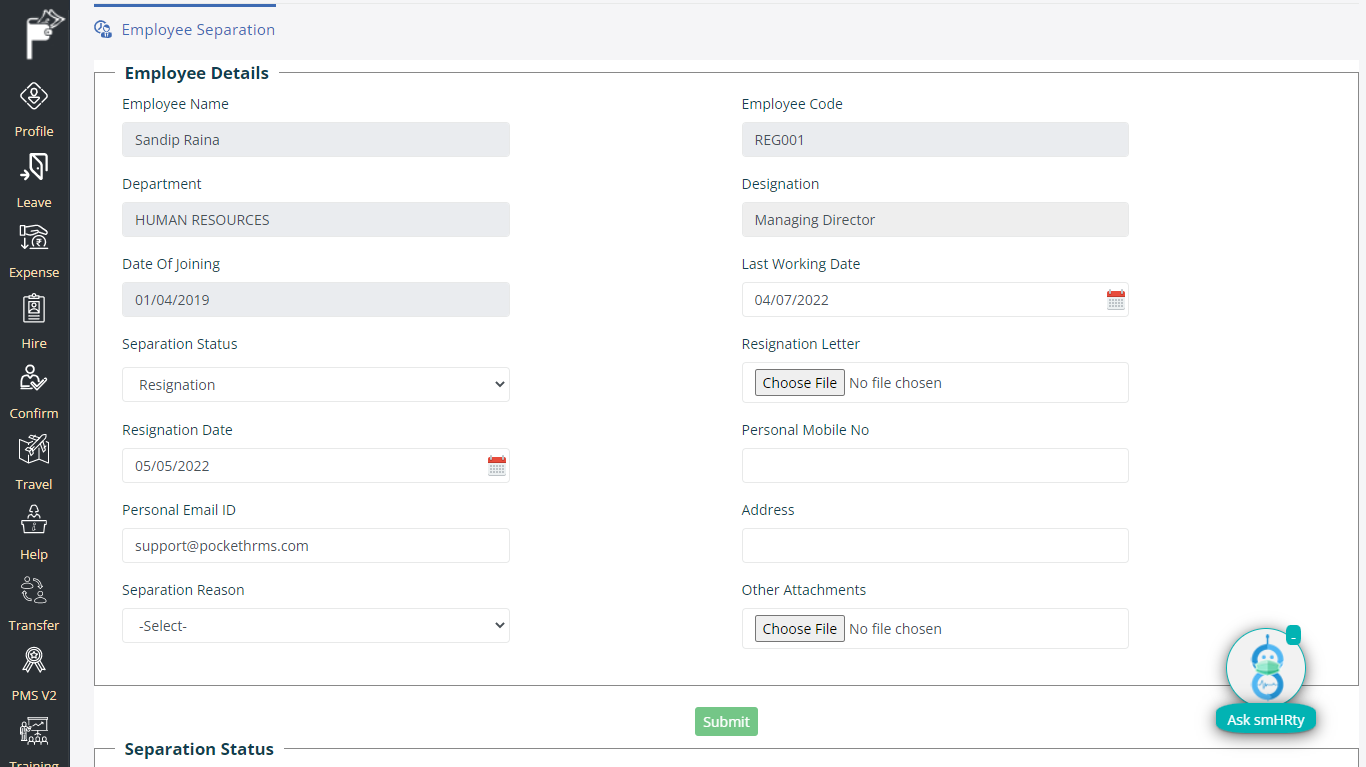
Task: Choose File for Other Attachments
Action: [799, 629]
